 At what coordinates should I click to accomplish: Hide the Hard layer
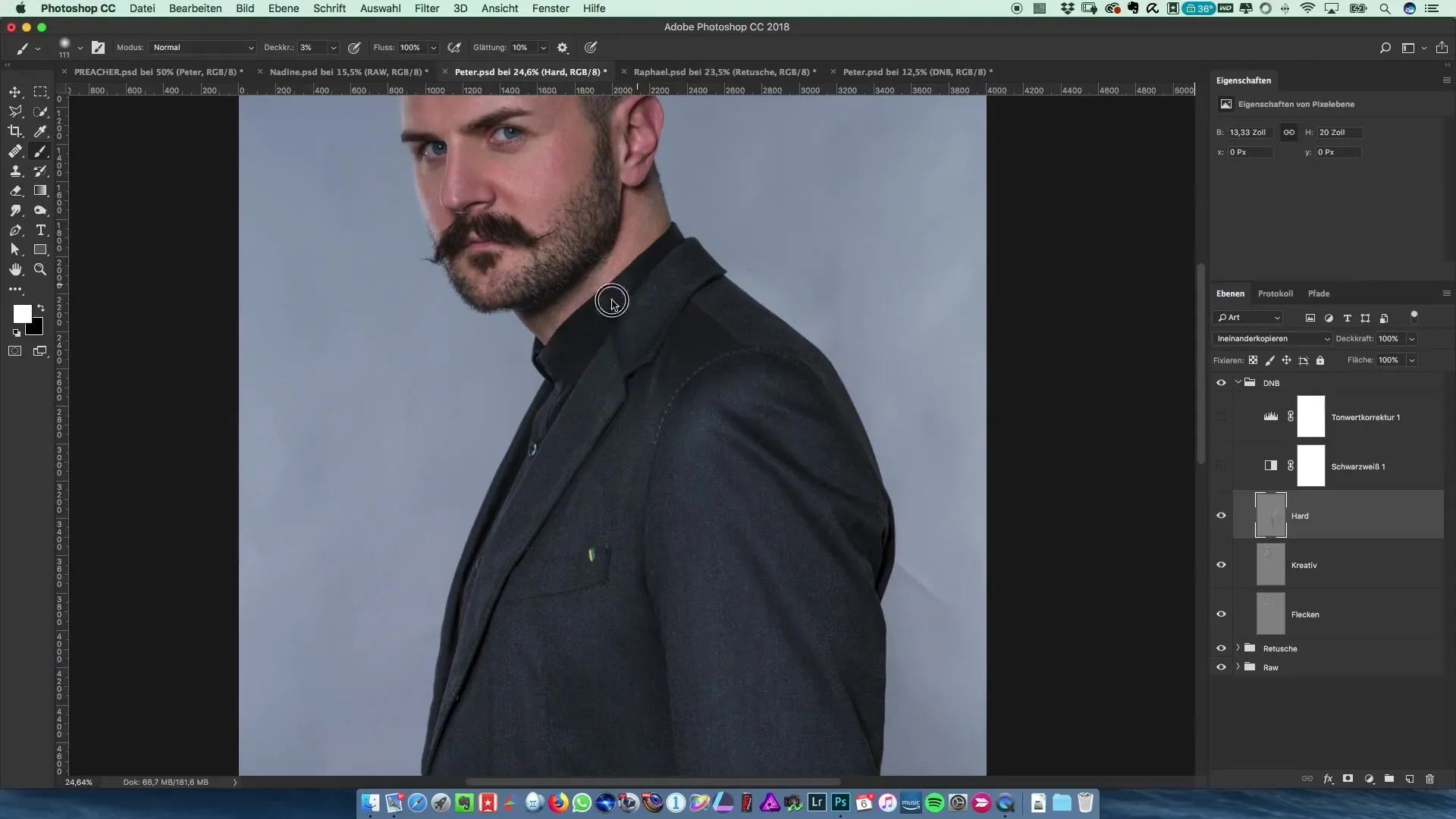[1221, 516]
